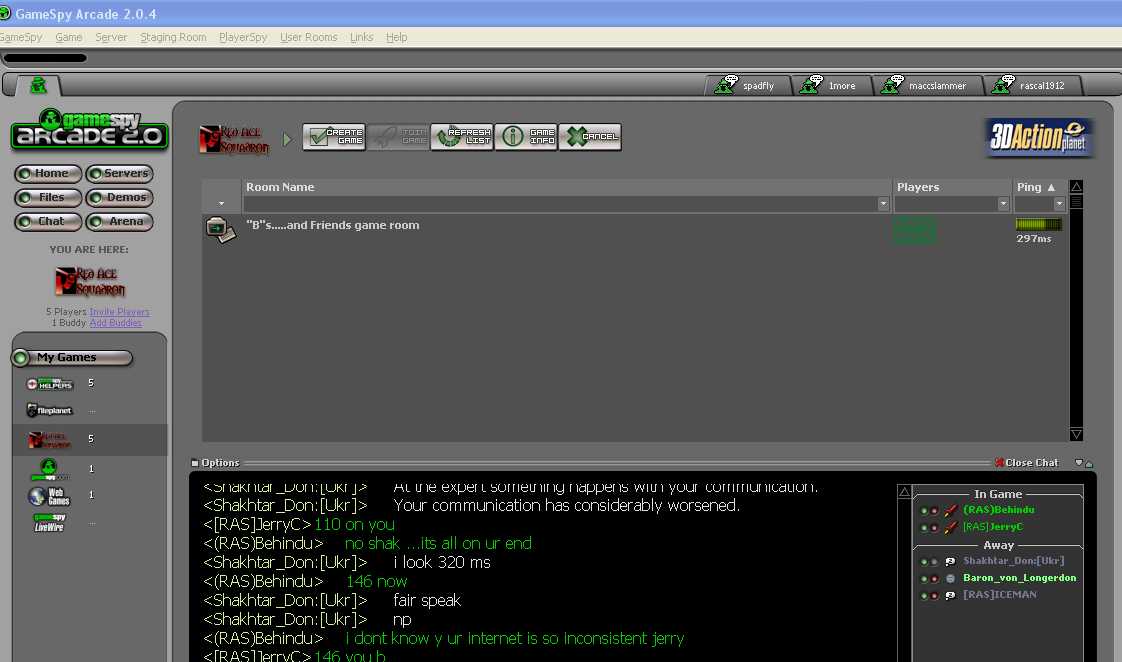This screenshot has height=662, width=1122.
Task: Open the Game menu
Action: (69, 37)
